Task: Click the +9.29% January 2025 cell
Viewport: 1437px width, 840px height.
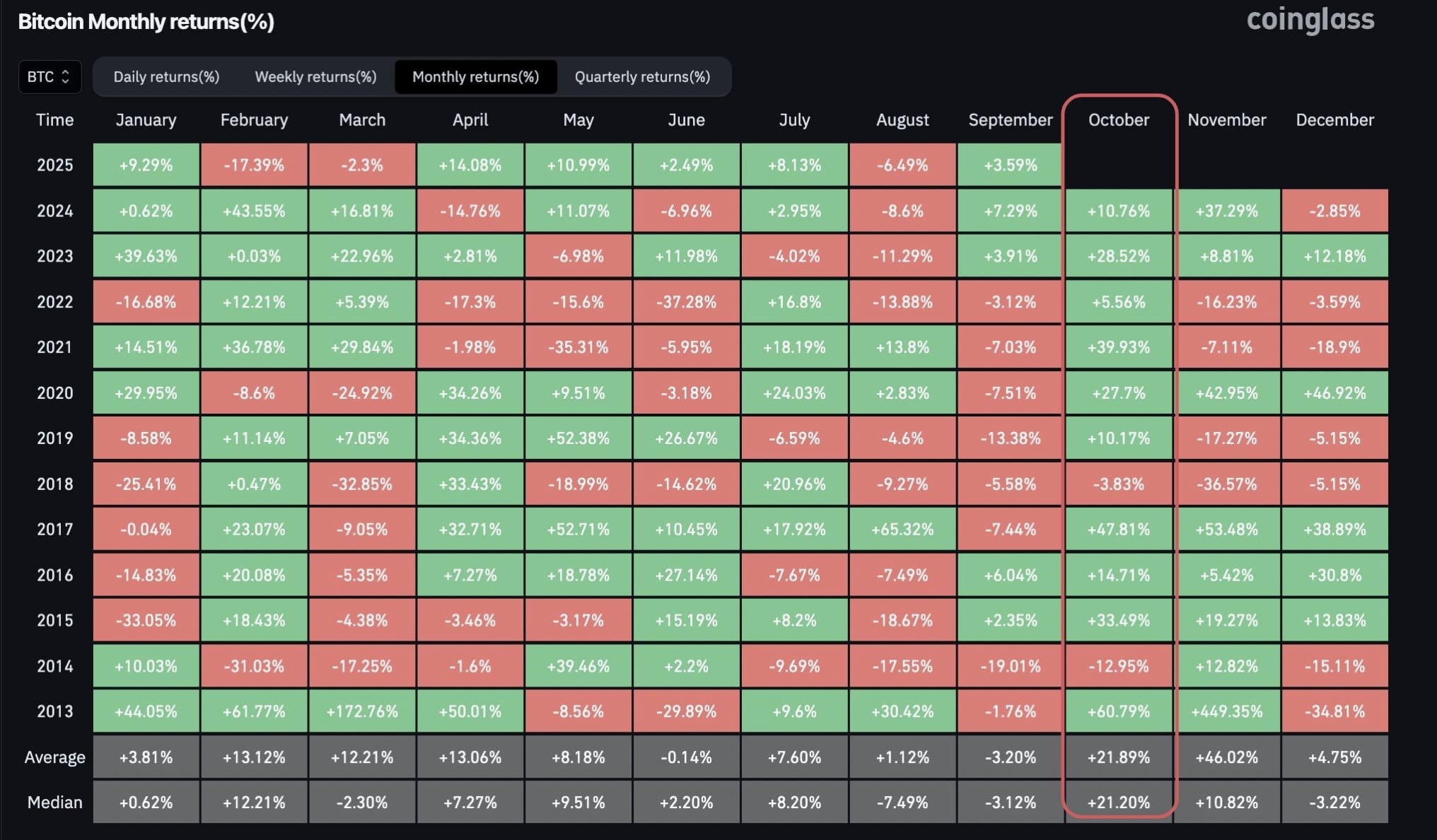Action: point(146,165)
